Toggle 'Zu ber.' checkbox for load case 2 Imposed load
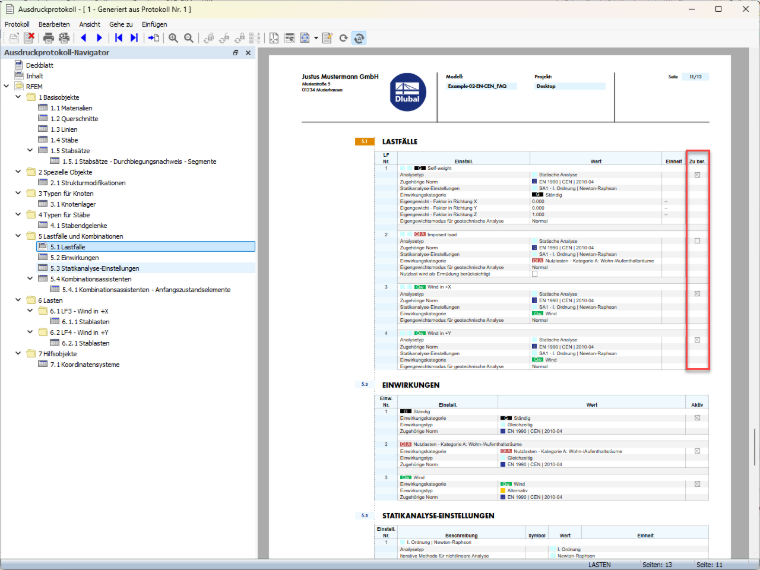This screenshot has height=570, width=760. (x=697, y=241)
